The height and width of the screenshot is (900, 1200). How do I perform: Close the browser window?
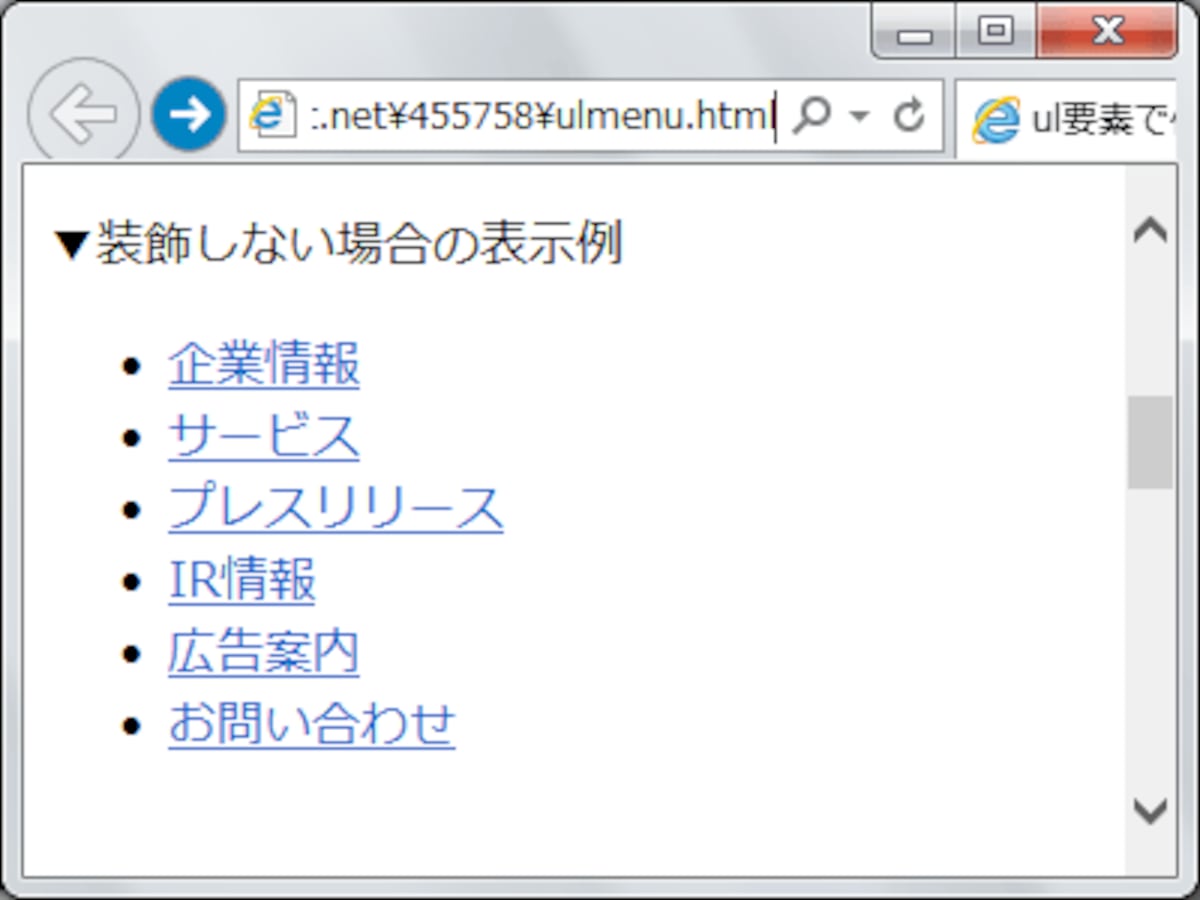pyautogui.click(x=1106, y=32)
